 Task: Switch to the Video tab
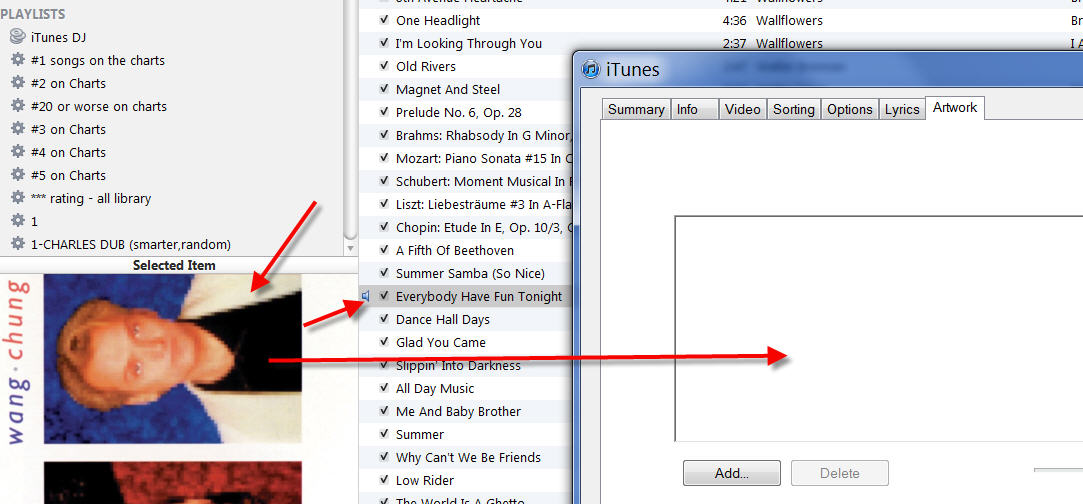742,109
